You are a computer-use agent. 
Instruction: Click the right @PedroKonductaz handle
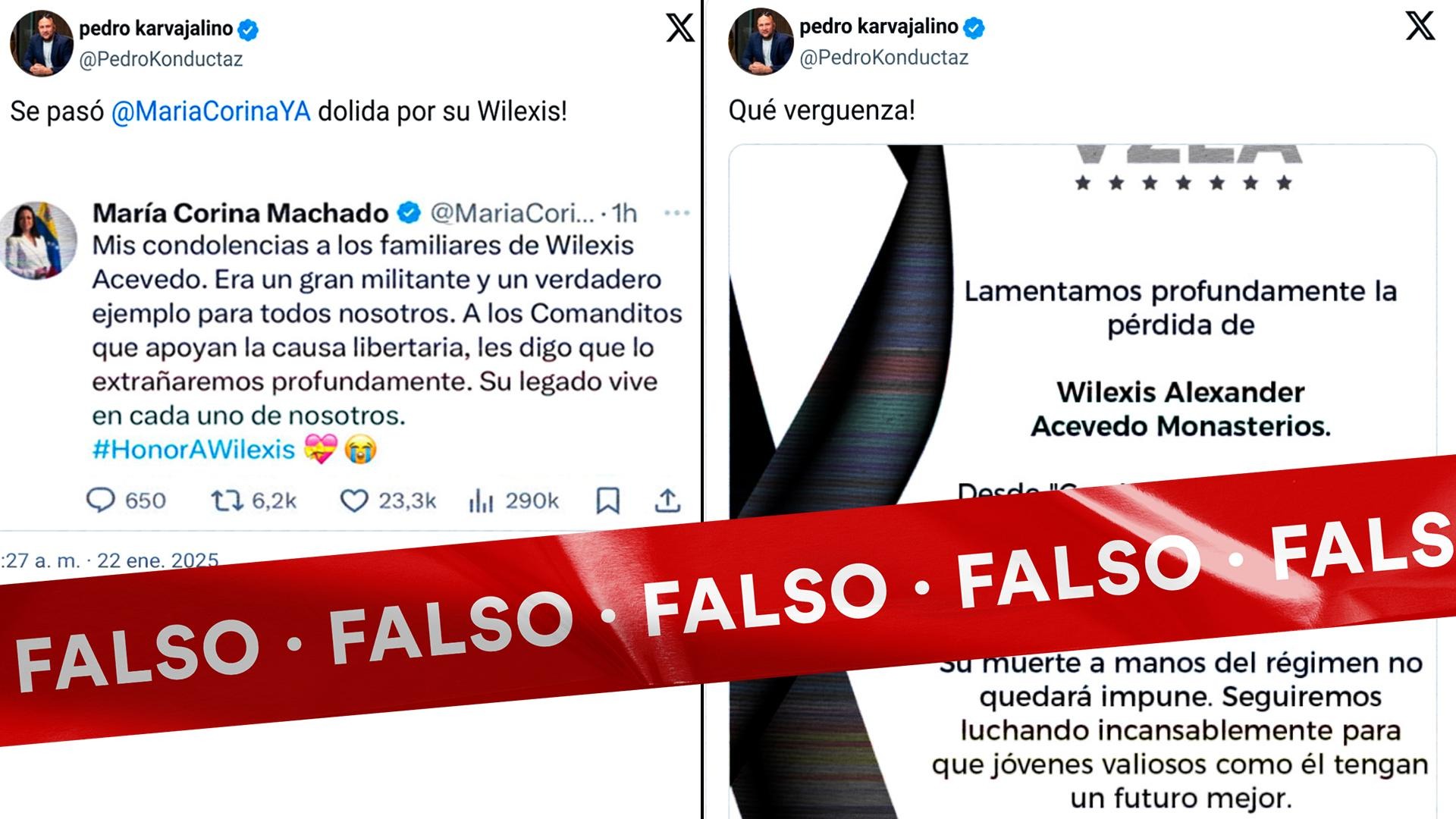(884, 58)
